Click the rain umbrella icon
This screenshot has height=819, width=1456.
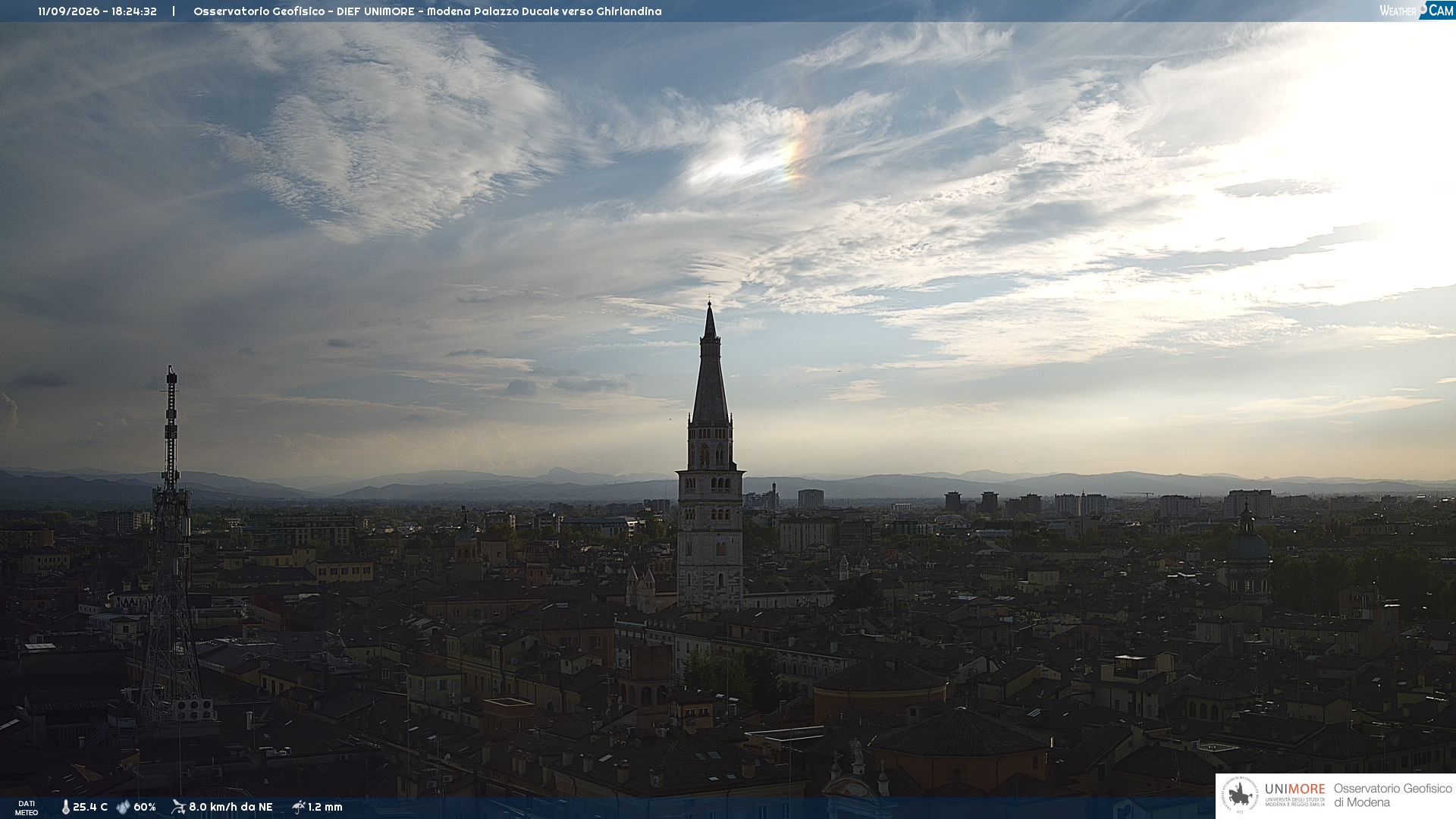coord(299,807)
